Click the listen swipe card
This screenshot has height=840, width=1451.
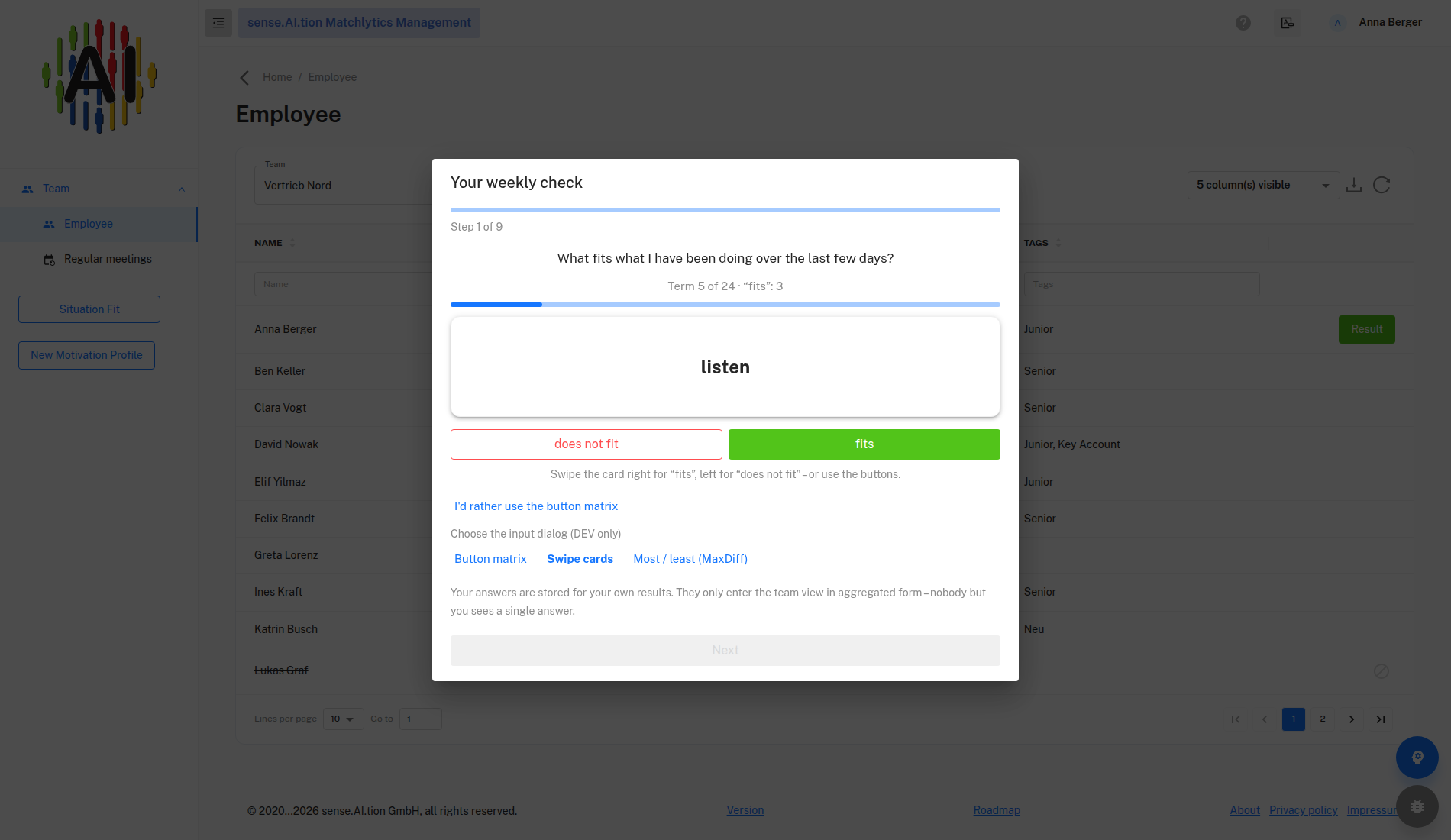725,367
